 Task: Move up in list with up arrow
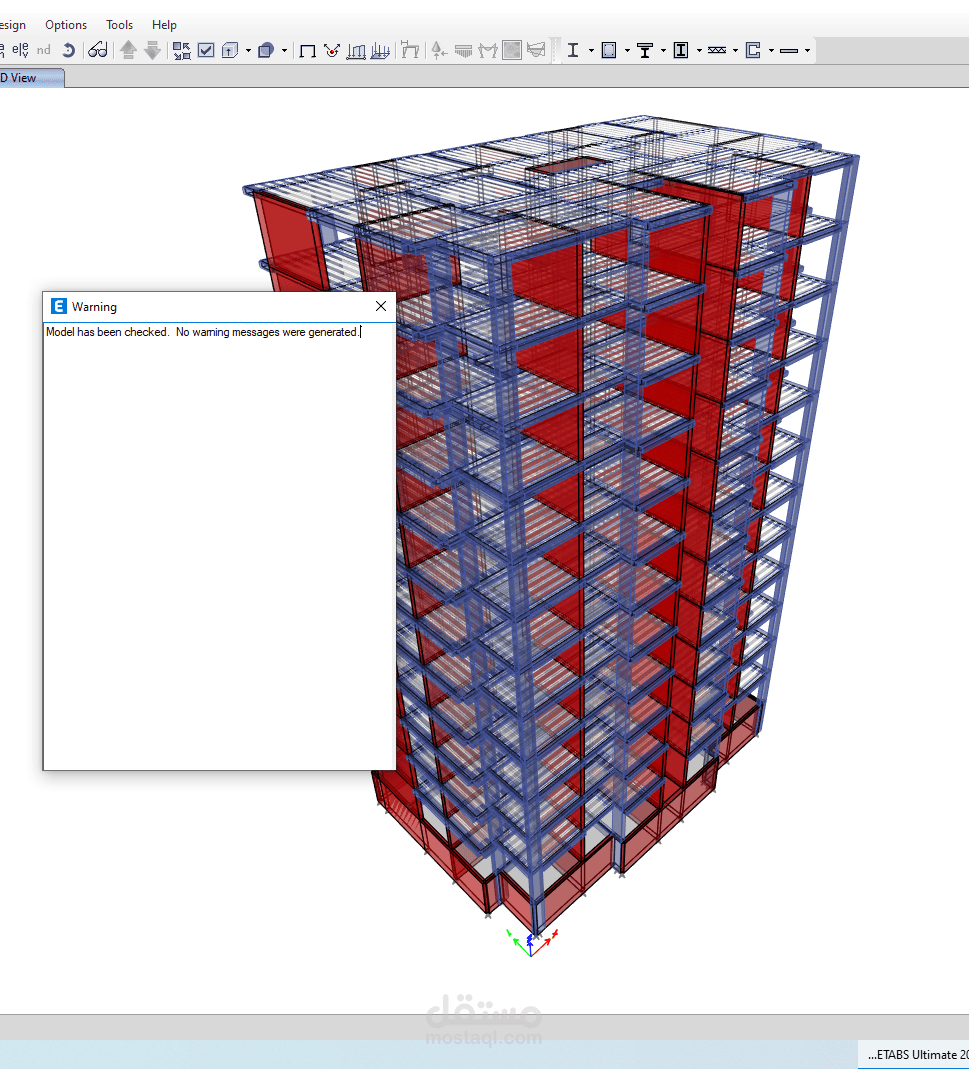tap(128, 50)
